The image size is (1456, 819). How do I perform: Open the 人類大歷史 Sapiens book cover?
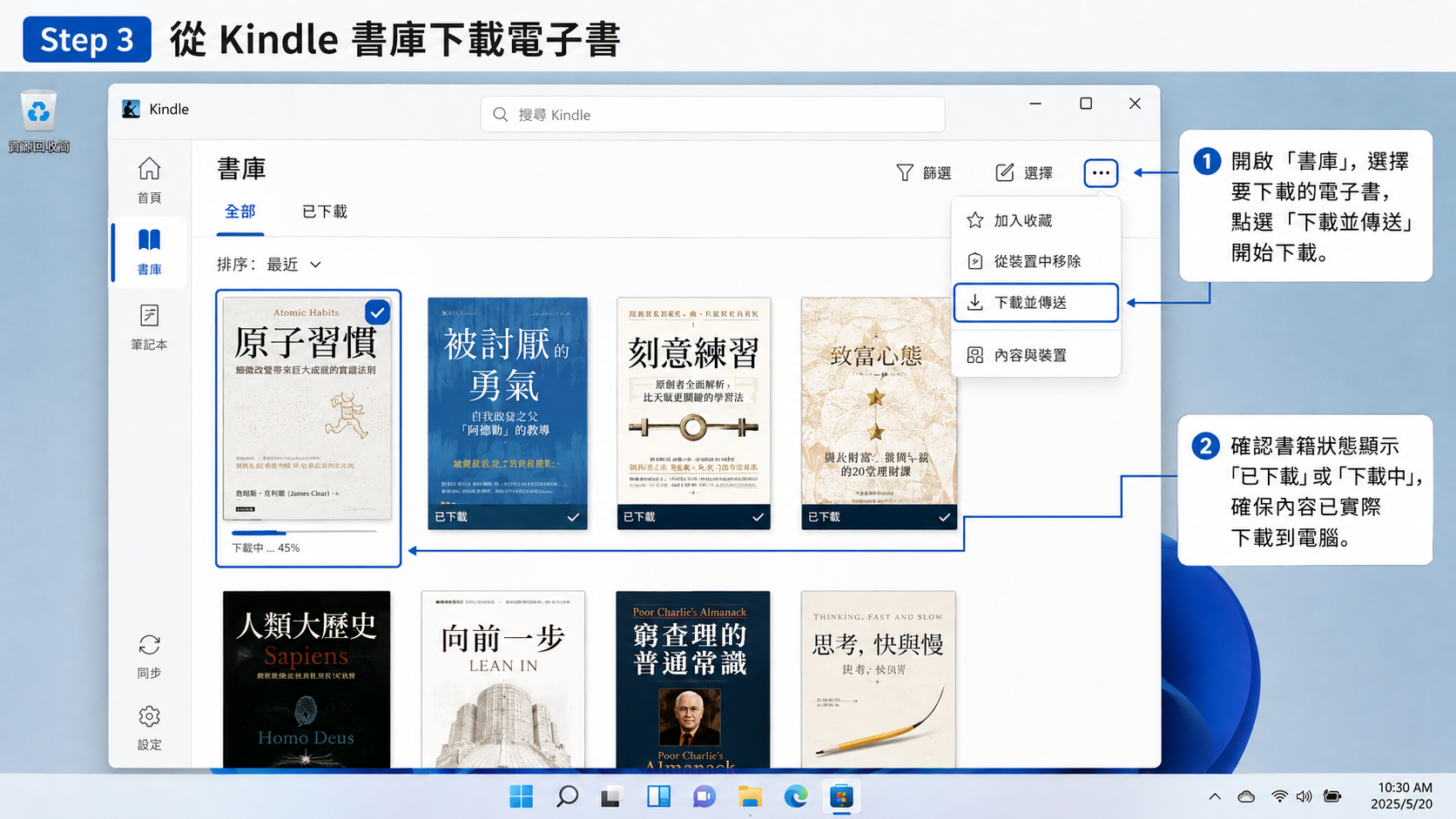307,679
